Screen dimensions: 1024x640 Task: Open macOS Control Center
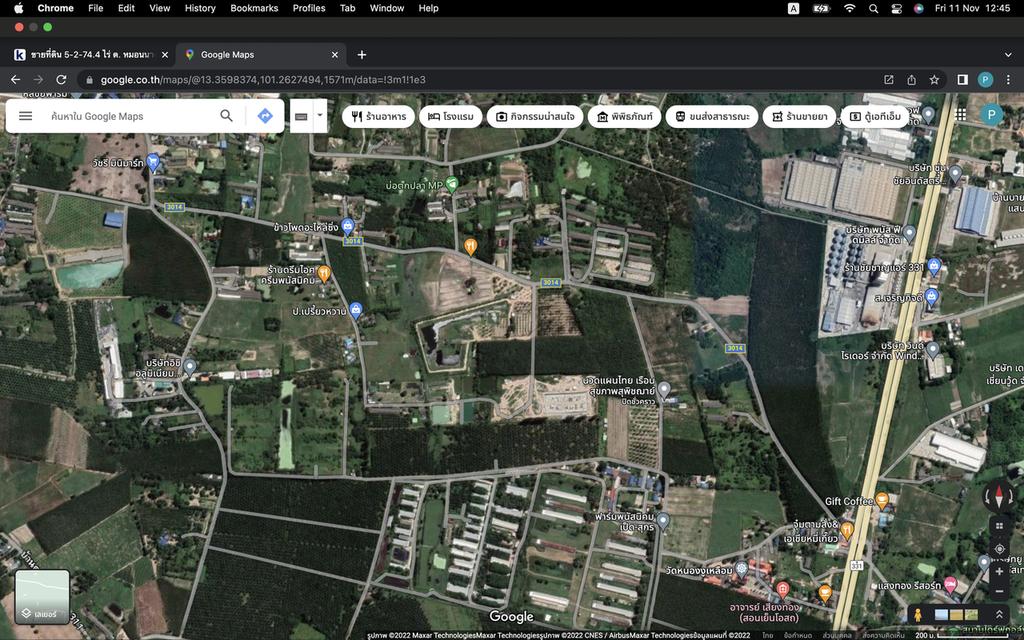click(x=896, y=8)
